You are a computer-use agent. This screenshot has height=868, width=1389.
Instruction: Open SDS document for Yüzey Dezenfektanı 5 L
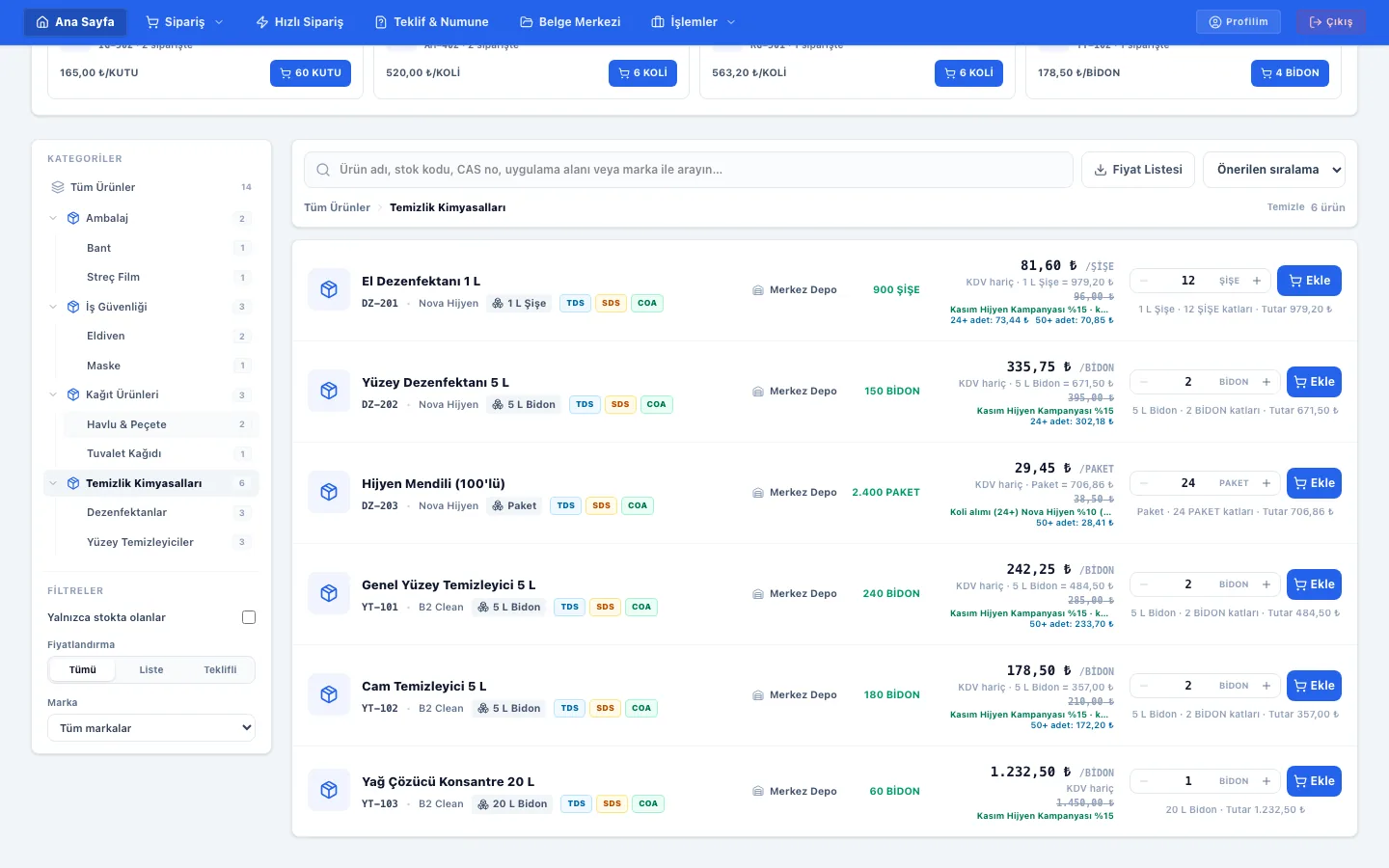620,404
